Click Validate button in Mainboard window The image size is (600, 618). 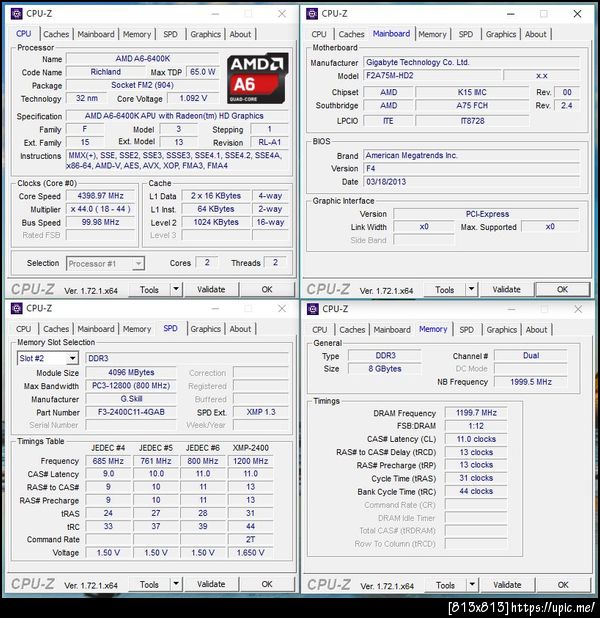coord(506,289)
